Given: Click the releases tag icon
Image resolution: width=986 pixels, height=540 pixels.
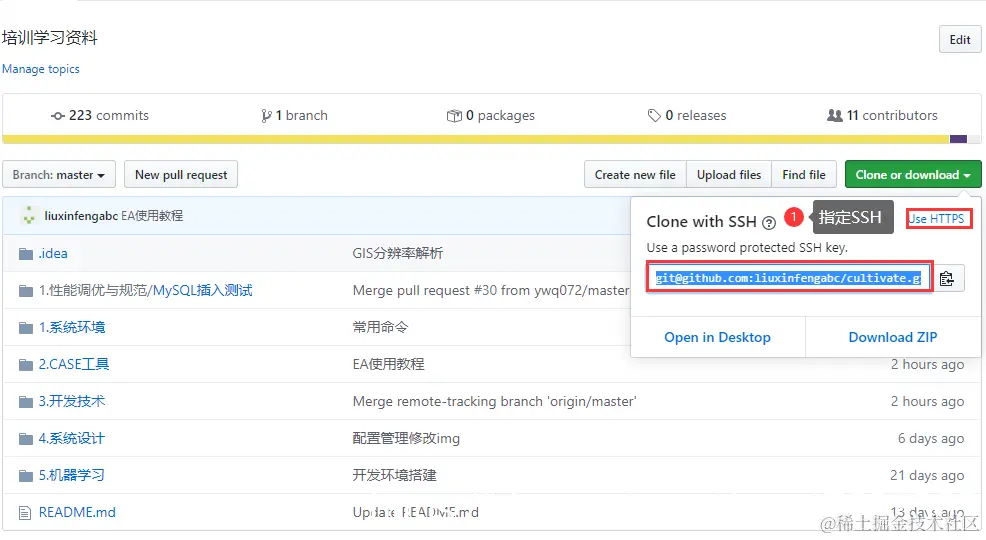Looking at the screenshot, I should pyautogui.click(x=654, y=116).
